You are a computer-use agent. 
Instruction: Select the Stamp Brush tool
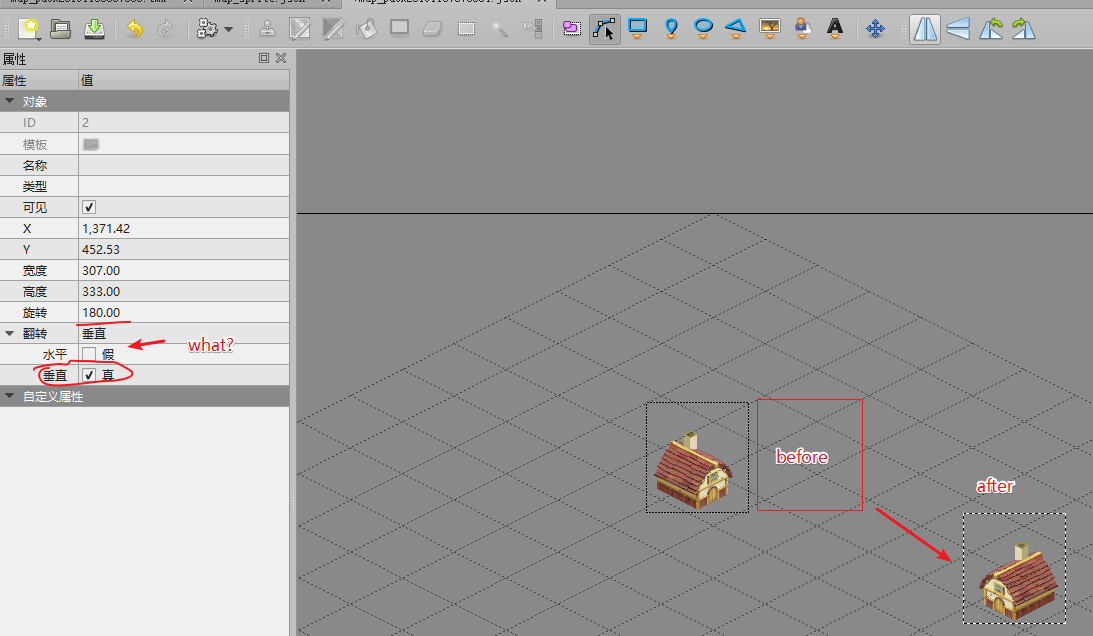click(x=267, y=29)
